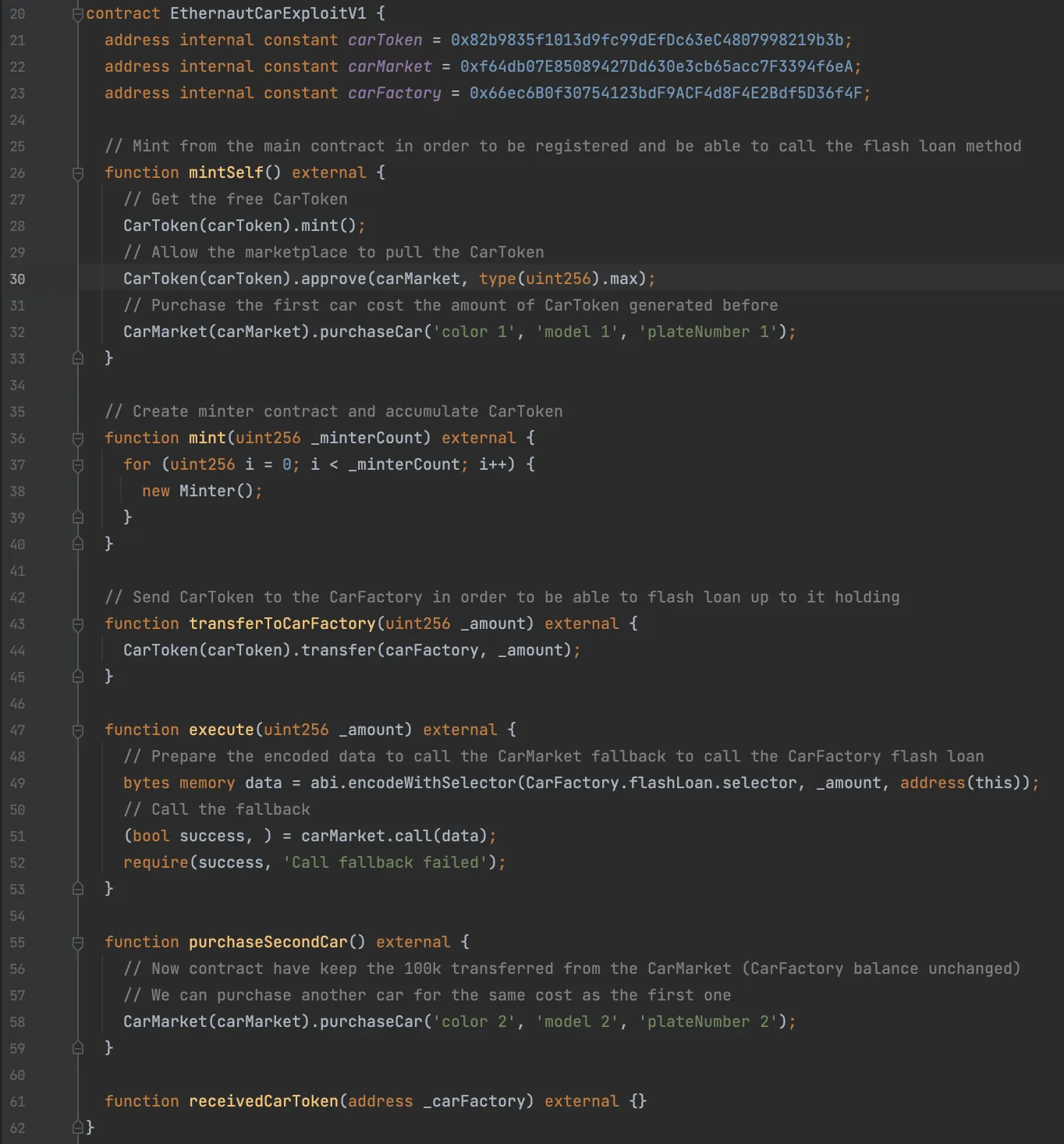The image size is (1064, 1144).
Task: Click the address 0x66ec6B0f...f4F value
Action: tap(666, 93)
